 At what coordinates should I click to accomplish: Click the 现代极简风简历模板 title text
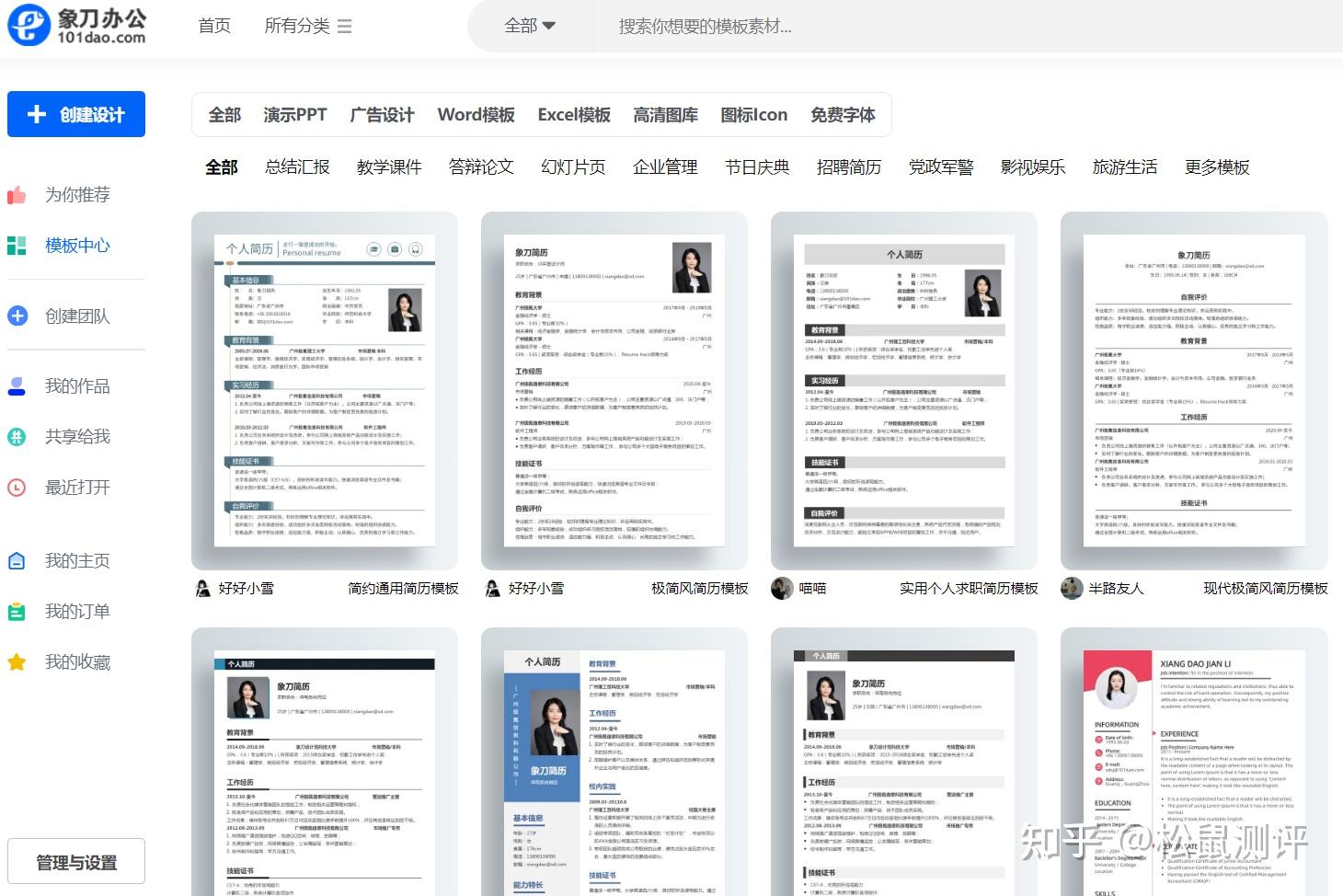(x=1266, y=589)
